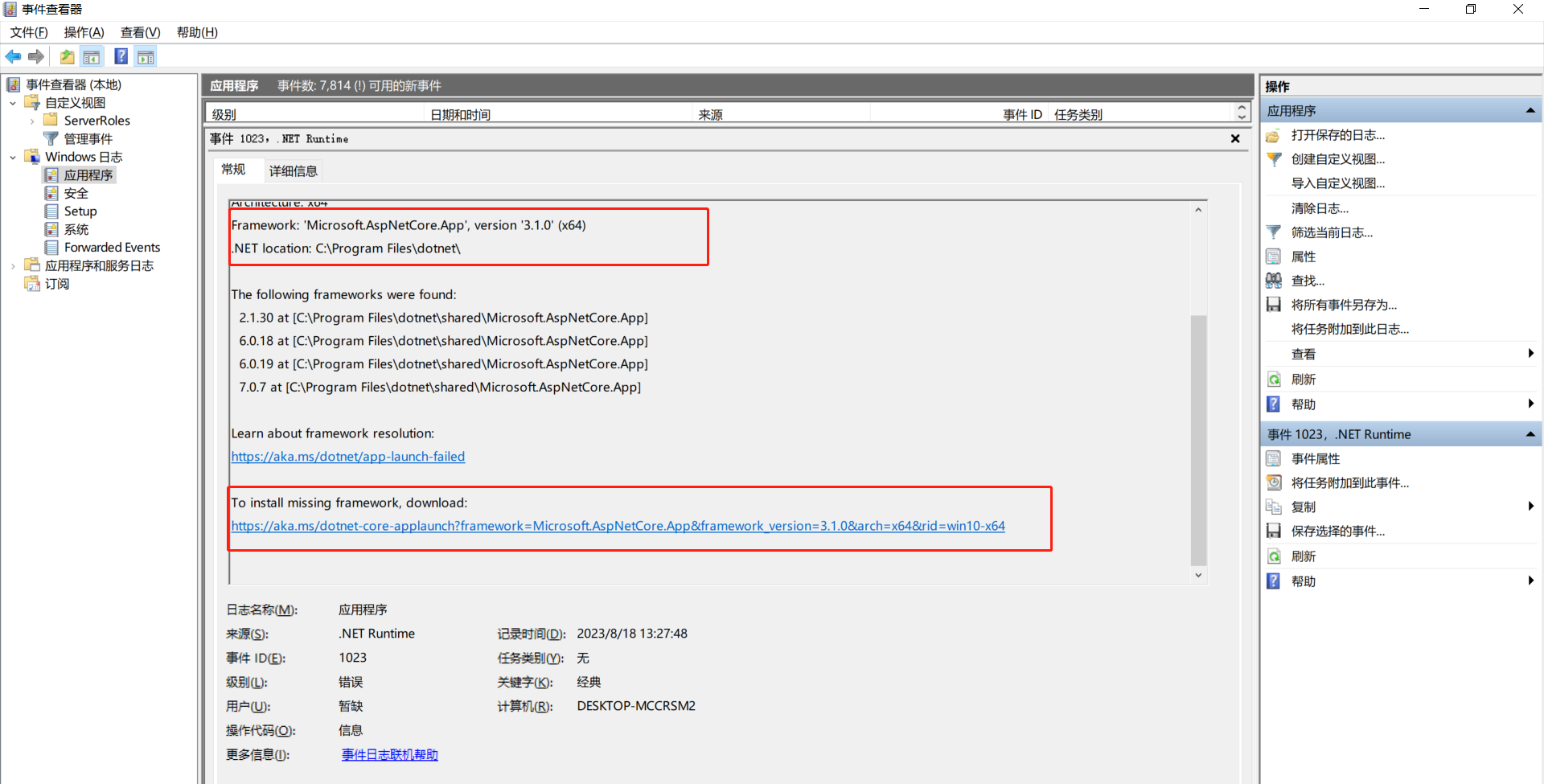Open the 帮助(H) menu

coord(198,32)
